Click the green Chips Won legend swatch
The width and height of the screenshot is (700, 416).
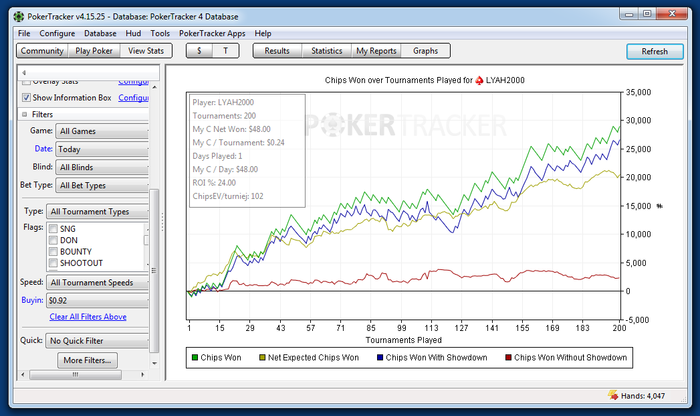pos(195,358)
